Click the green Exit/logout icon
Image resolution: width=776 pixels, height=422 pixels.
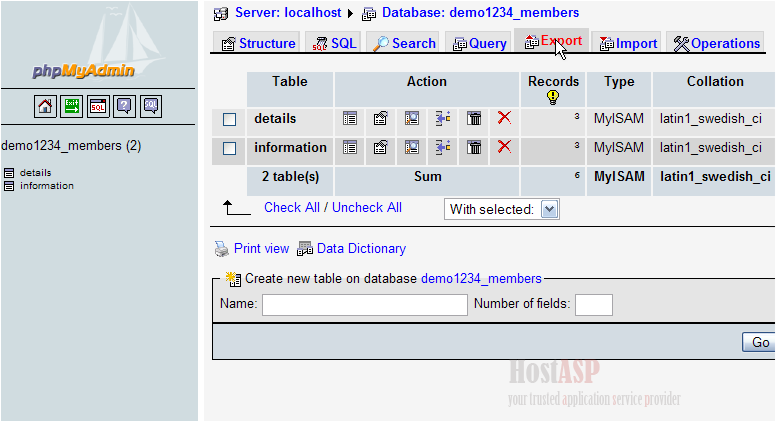[72, 106]
